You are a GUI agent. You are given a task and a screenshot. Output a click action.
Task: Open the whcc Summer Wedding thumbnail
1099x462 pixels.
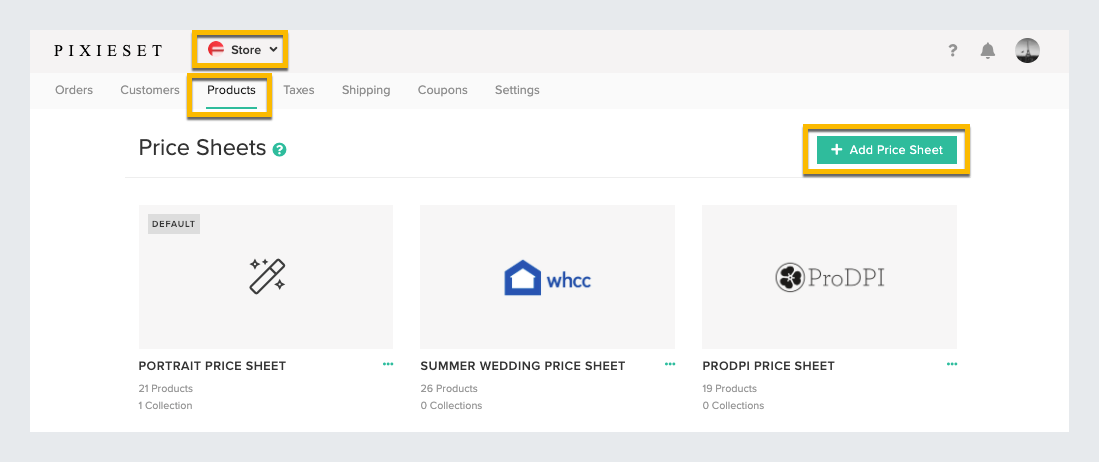(x=547, y=277)
